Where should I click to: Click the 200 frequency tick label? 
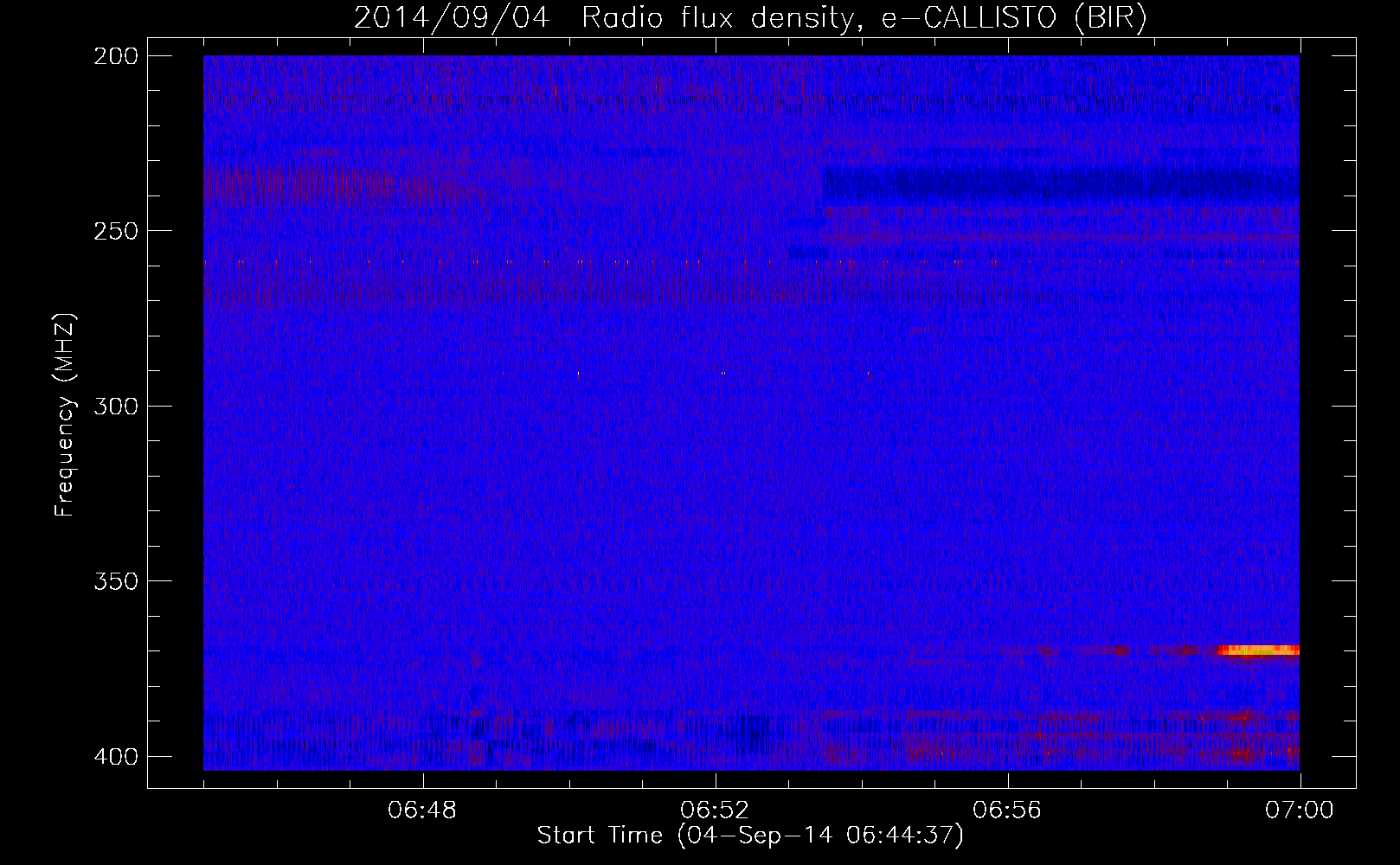(x=115, y=56)
